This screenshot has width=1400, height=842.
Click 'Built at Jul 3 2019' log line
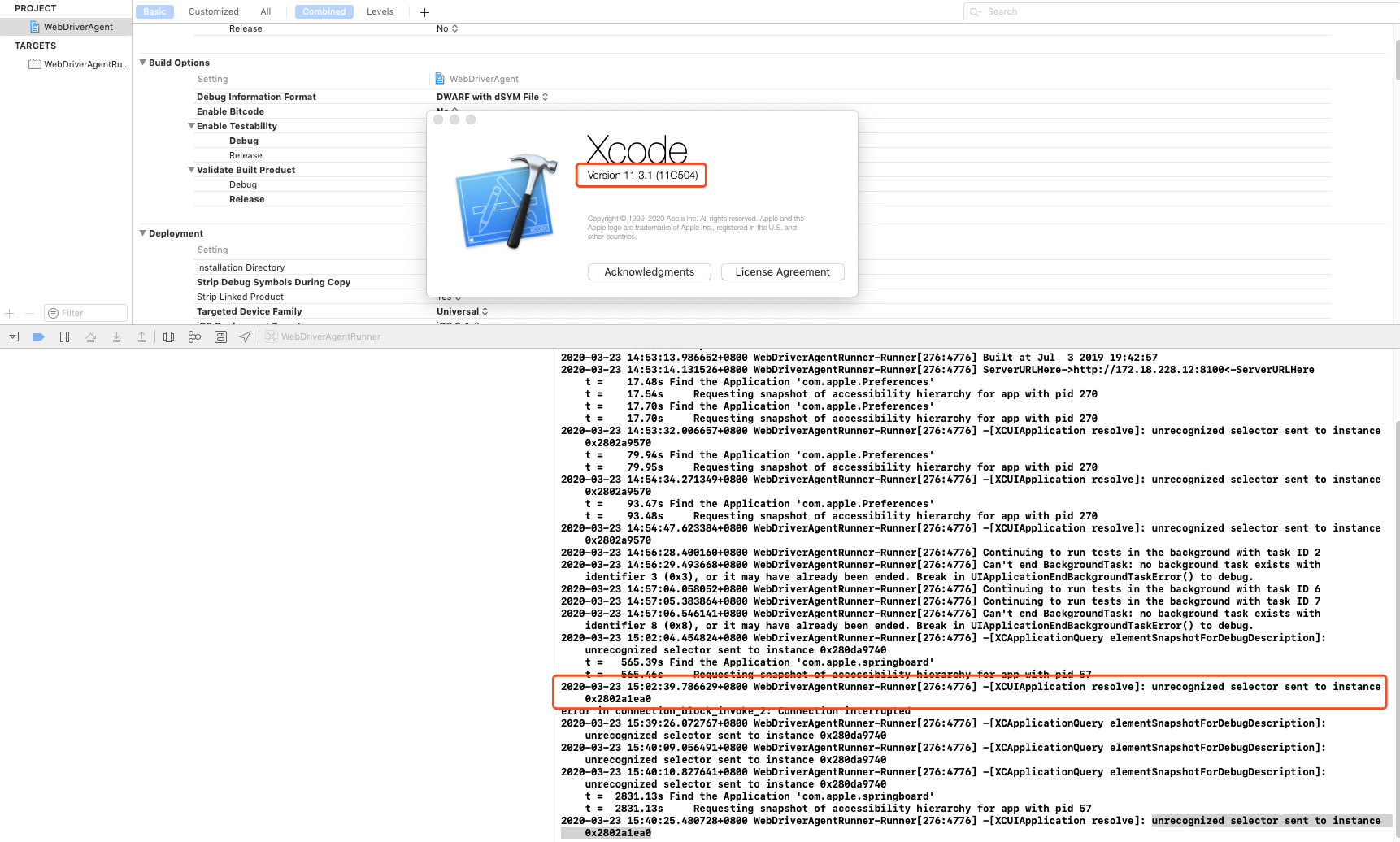pyautogui.click(x=859, y=358)
